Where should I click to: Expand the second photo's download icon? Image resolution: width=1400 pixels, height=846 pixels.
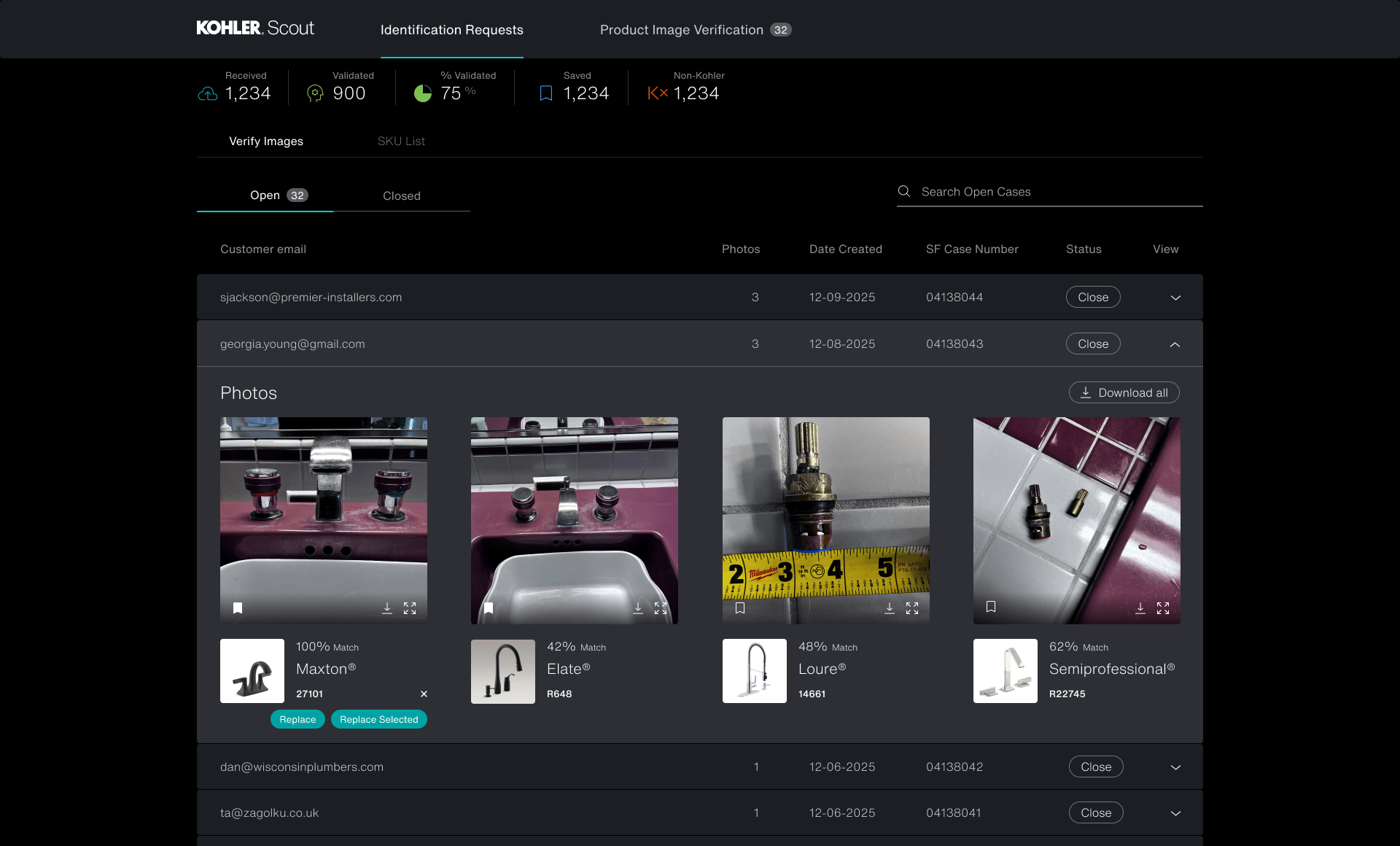tap(638, 608)
